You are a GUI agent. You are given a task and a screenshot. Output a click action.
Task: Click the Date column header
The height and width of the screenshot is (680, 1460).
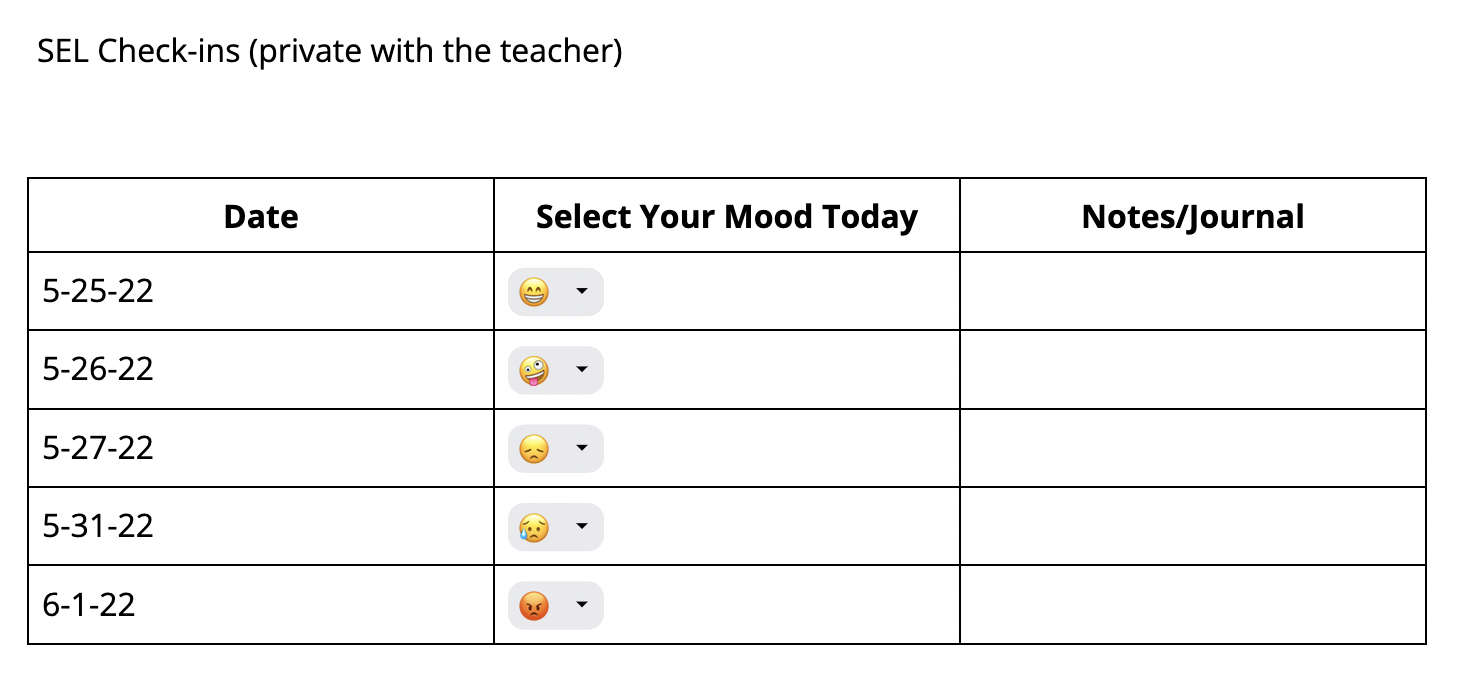[260, 216]
